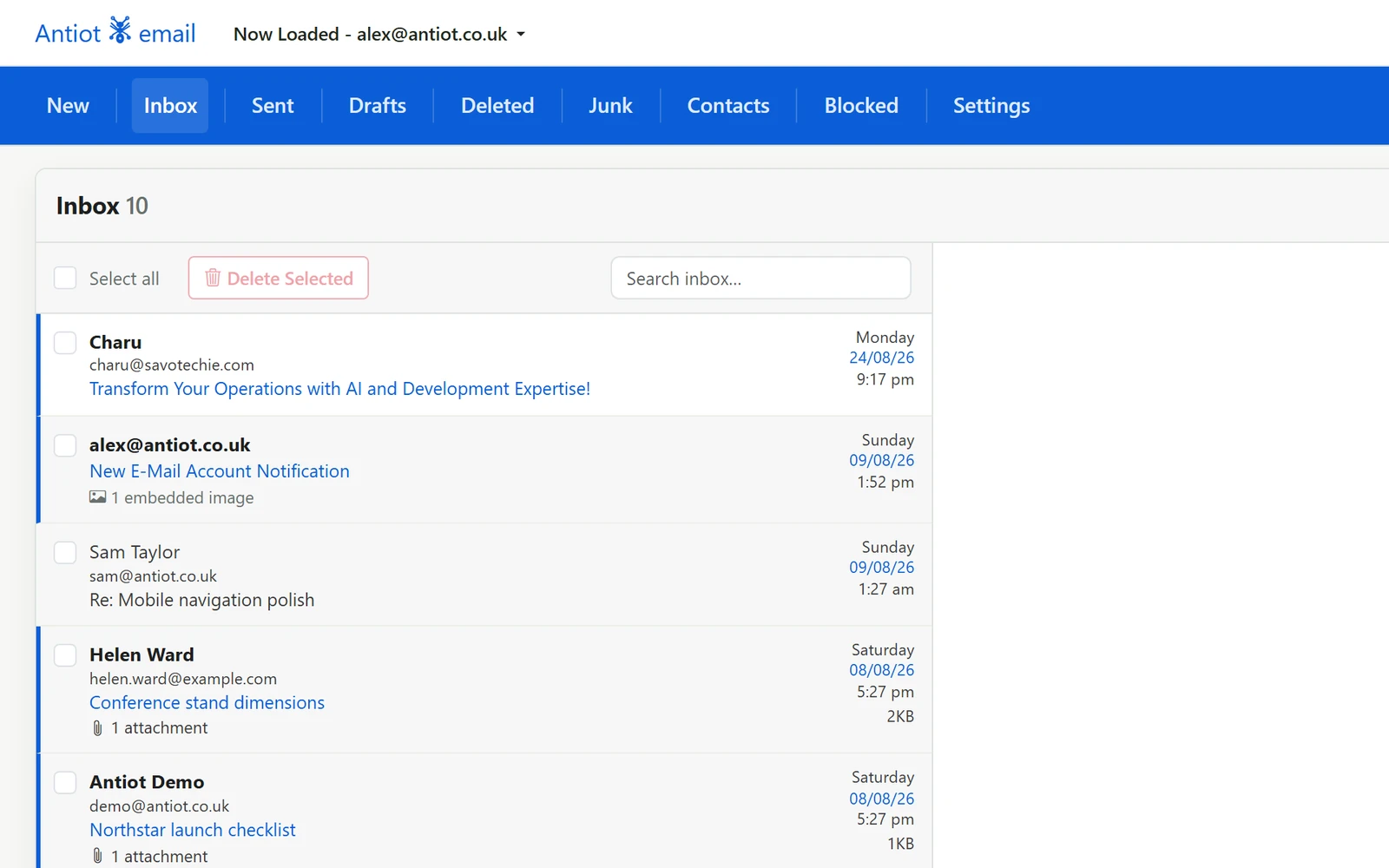Click the 2KB size on Helen Ward's email
The width and height of the screenshot is (1389, 868).
pyautogui.click(x=900, y=716)
